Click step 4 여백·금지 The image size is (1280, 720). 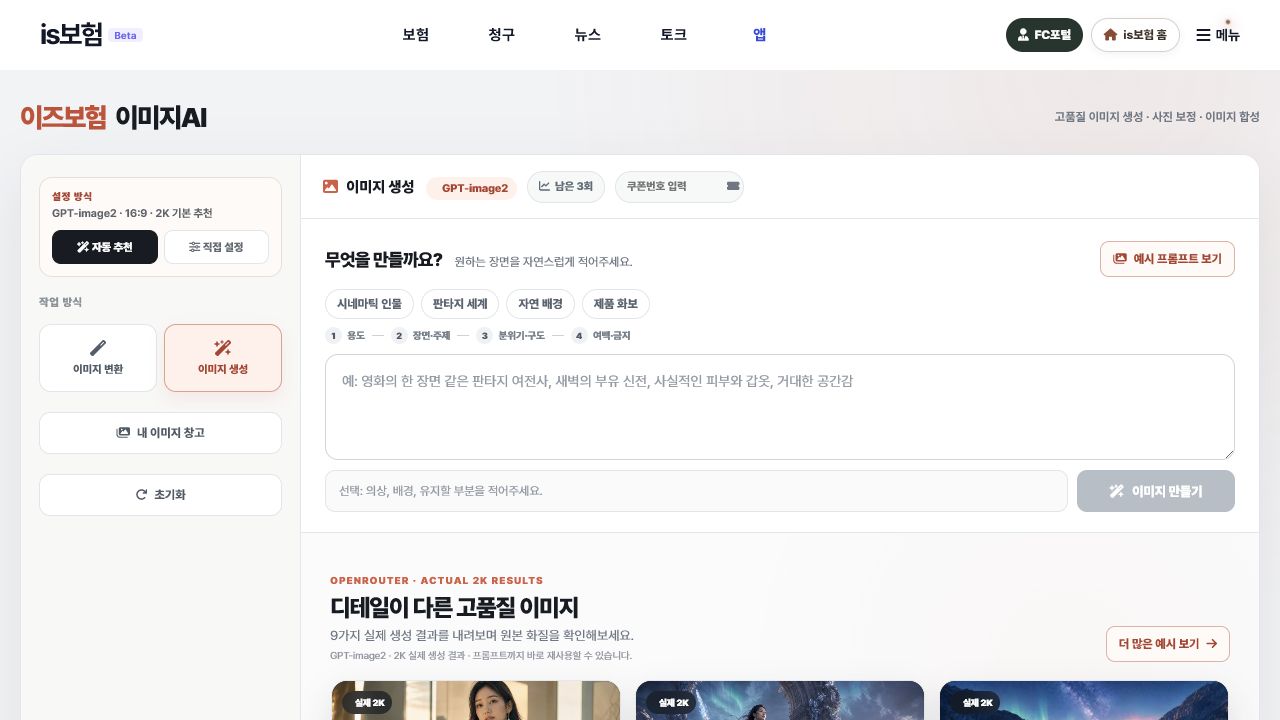pos(601,336)
